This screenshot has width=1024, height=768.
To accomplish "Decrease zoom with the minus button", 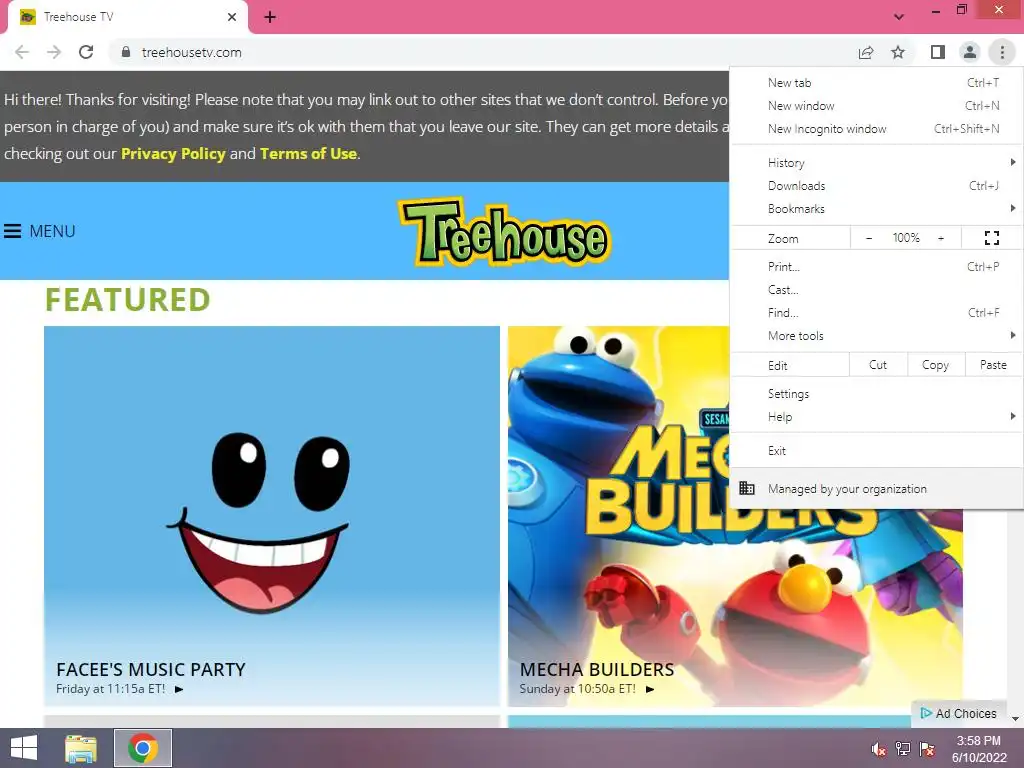I will [x=869, y=238].
